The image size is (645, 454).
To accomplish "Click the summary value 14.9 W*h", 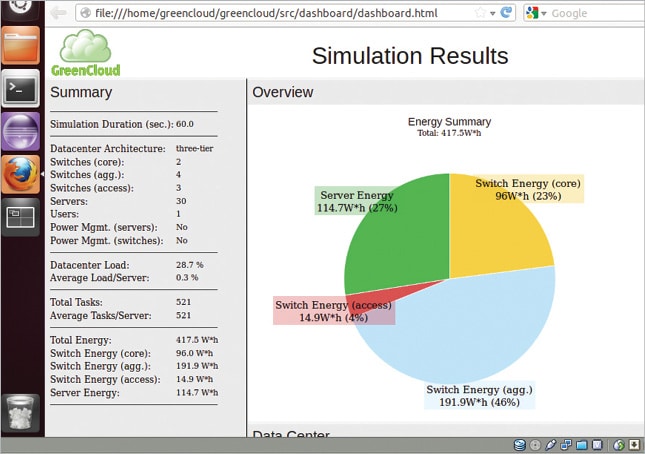I will coord(195,379).
